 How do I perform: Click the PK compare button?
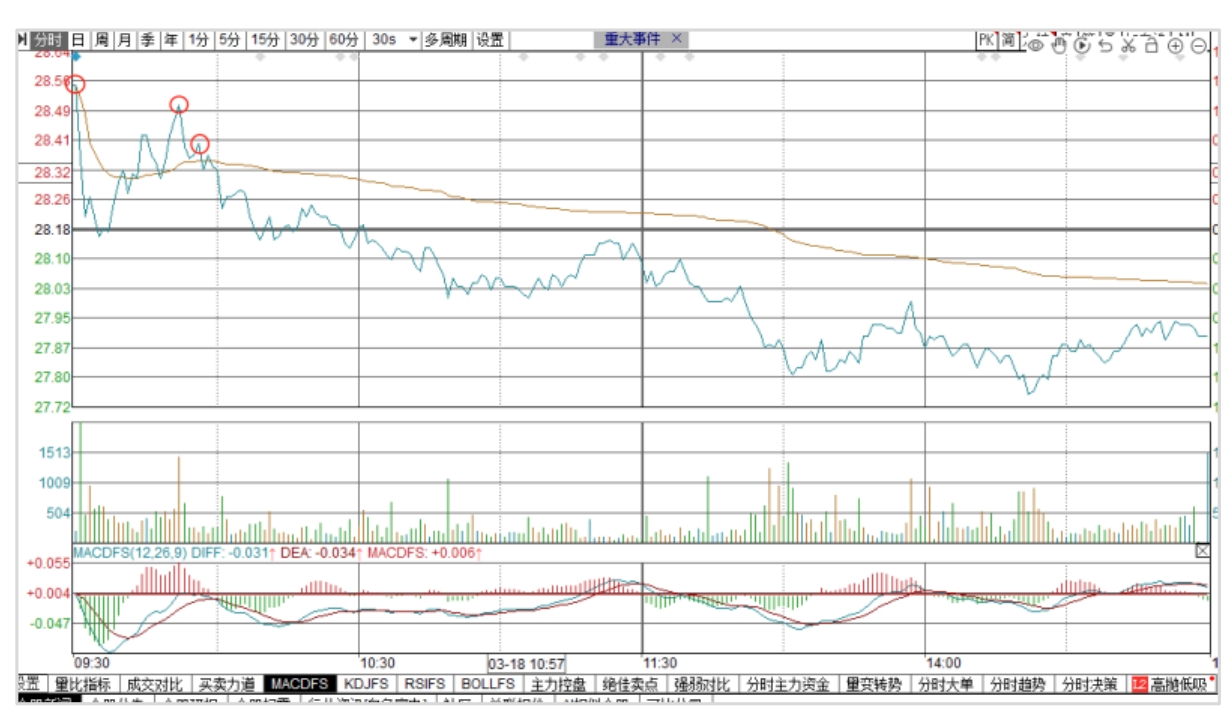point(987,40)
